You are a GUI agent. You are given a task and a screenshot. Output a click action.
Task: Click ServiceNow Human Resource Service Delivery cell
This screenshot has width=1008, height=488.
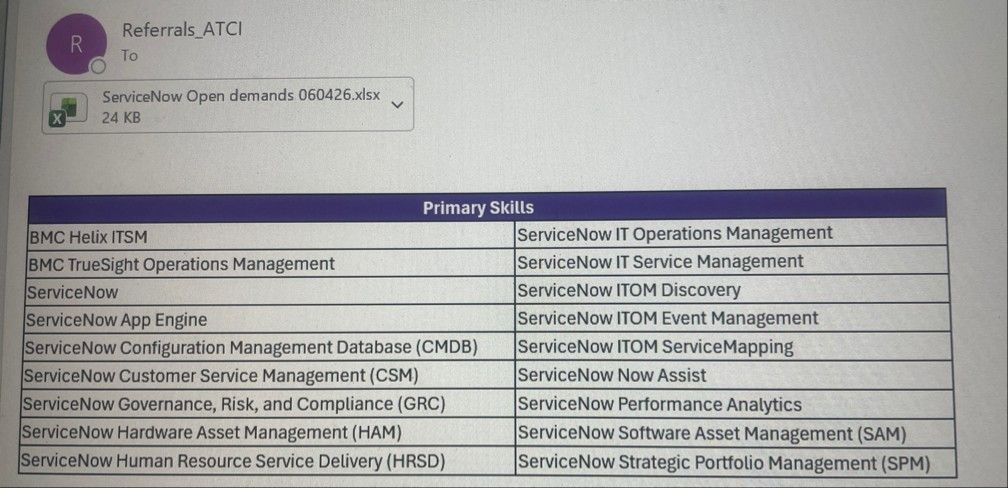pyautogui.click(x=266, y=461)
